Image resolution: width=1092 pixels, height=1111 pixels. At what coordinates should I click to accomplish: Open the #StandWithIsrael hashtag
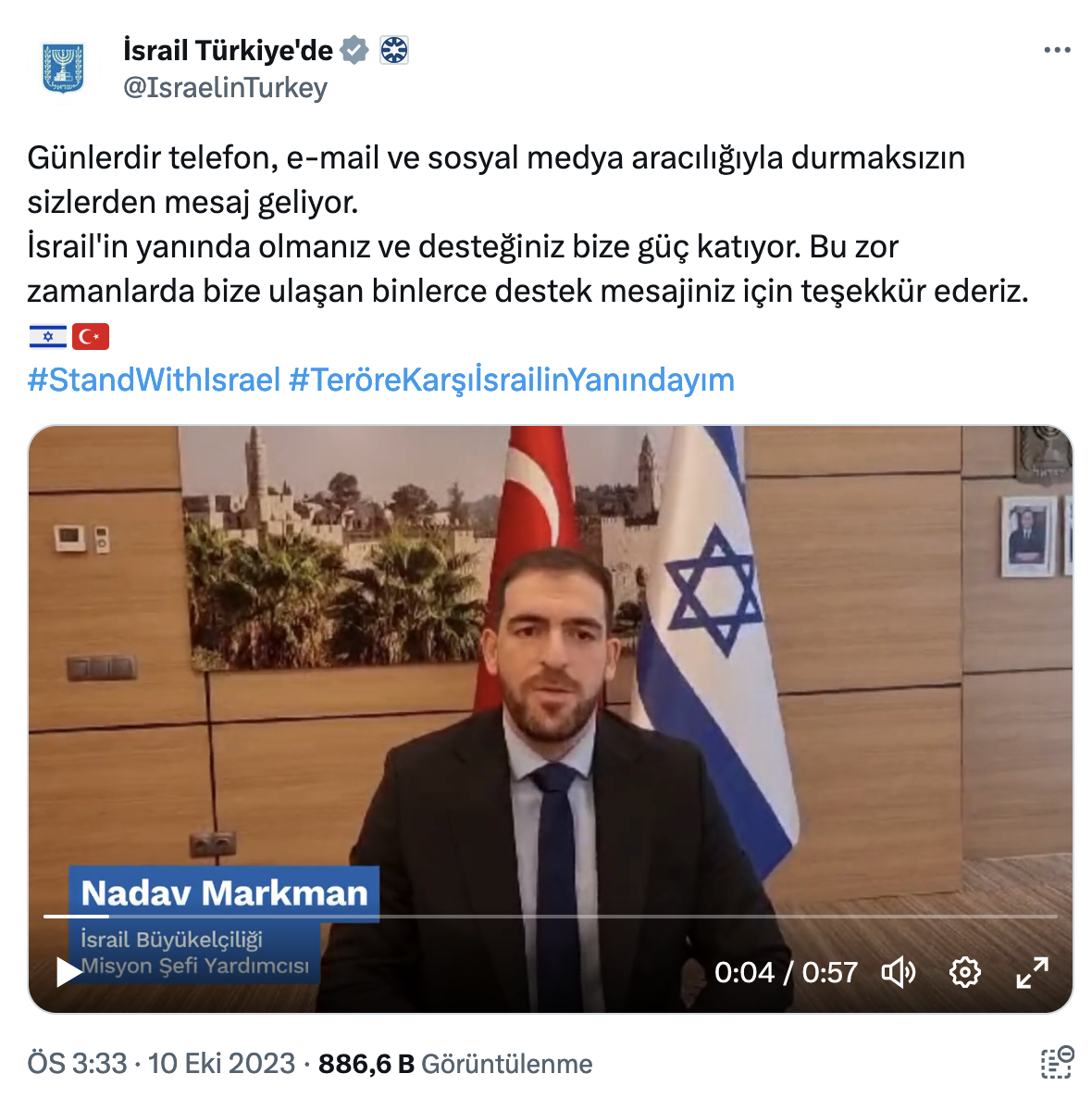154,380
